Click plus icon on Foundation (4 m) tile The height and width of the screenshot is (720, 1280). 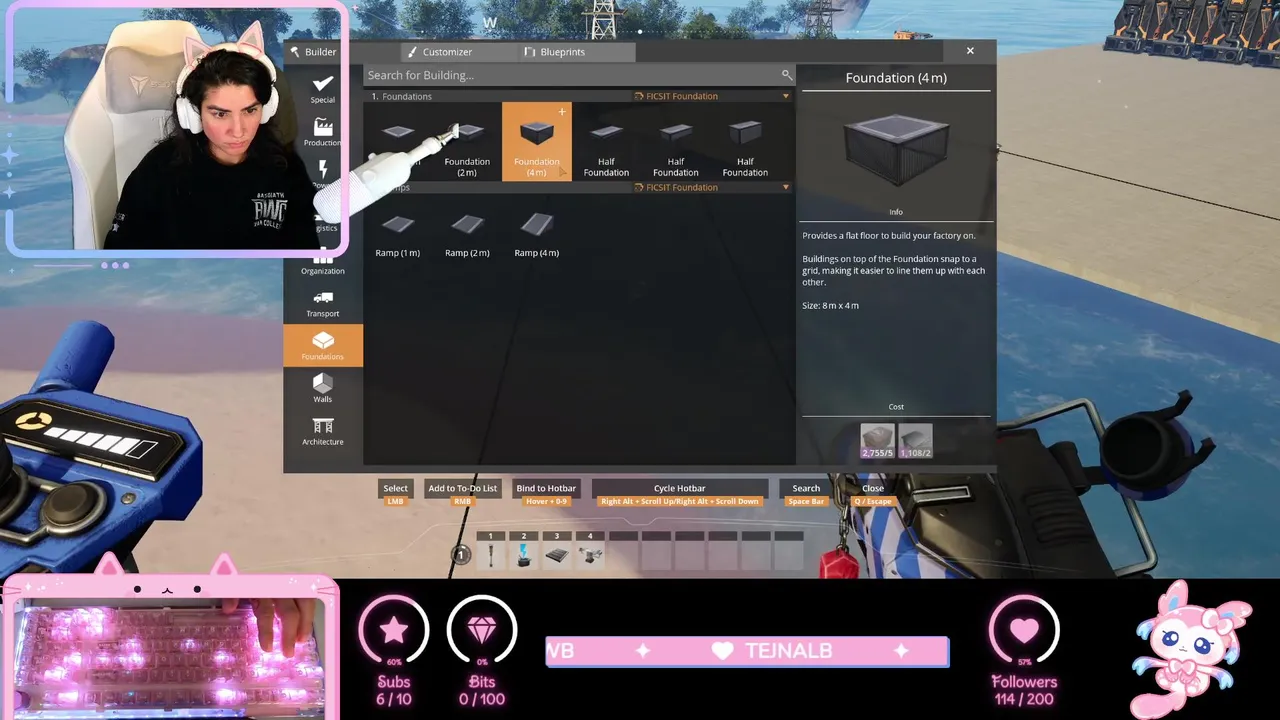(x=562, y=112)
